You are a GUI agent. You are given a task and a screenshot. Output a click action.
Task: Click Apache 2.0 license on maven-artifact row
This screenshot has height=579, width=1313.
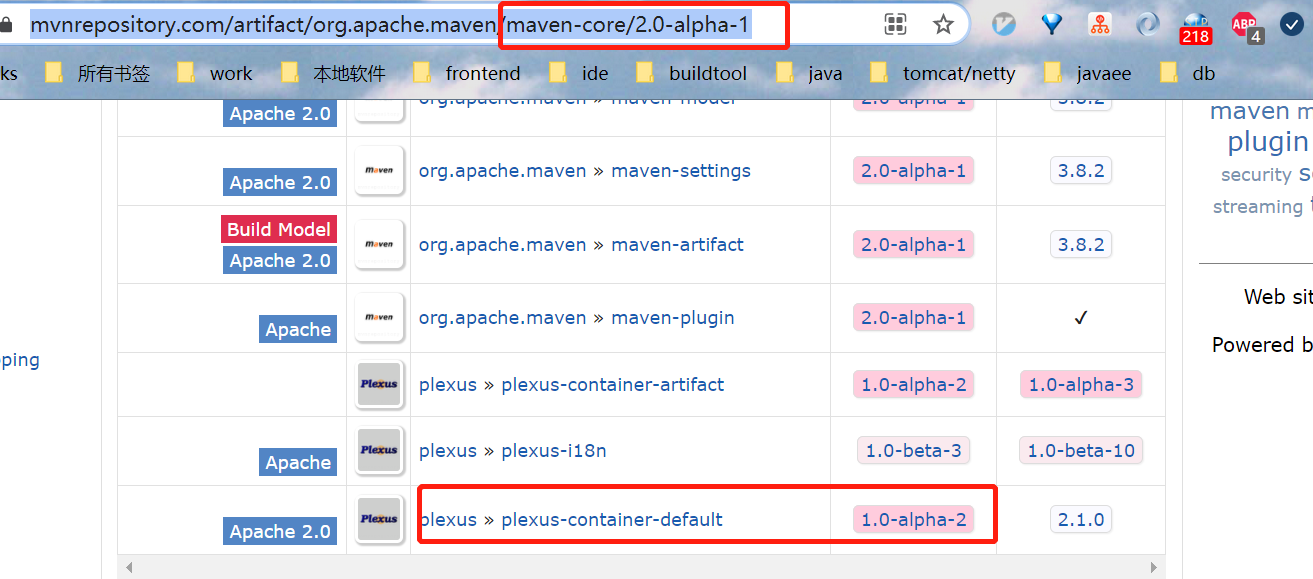point(280,260)
